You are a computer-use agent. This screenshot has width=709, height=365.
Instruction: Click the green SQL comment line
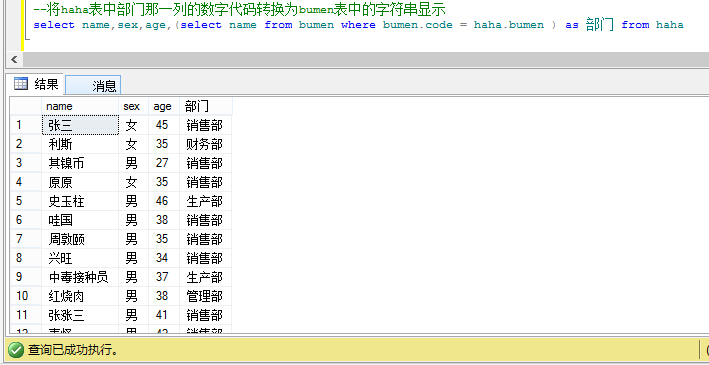[x=240, y=9]
